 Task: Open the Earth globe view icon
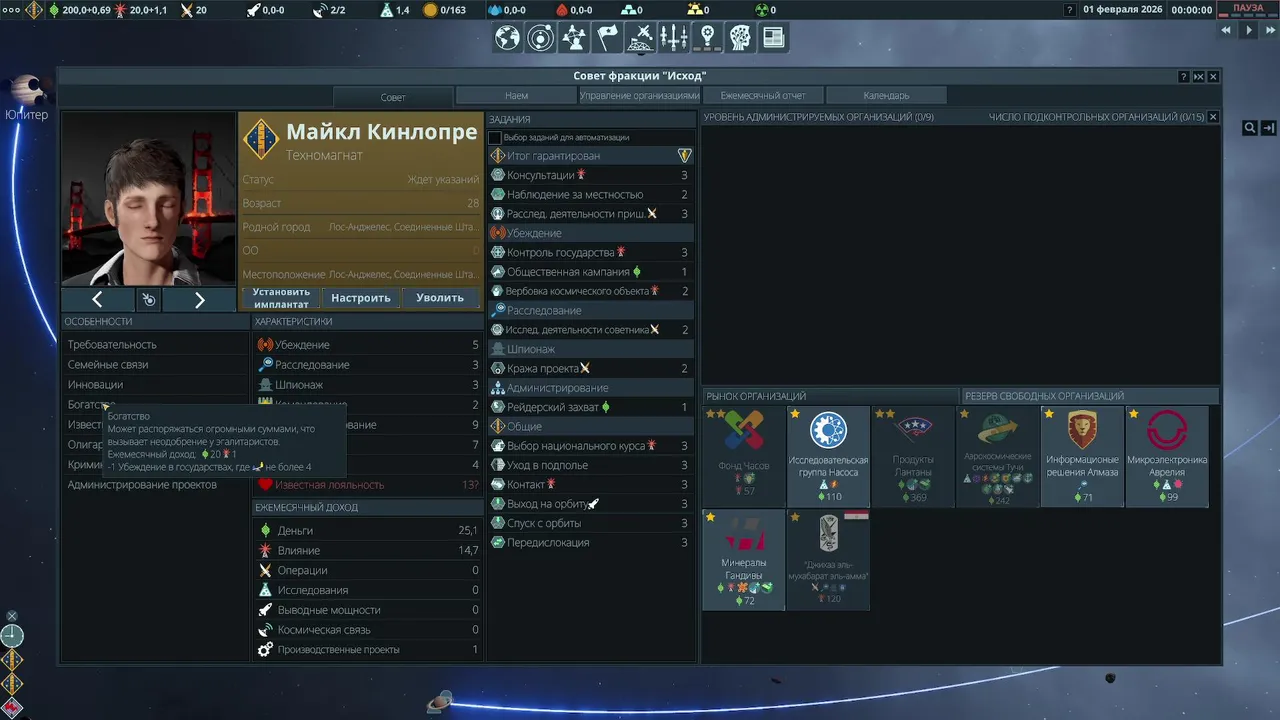point(508,38)
